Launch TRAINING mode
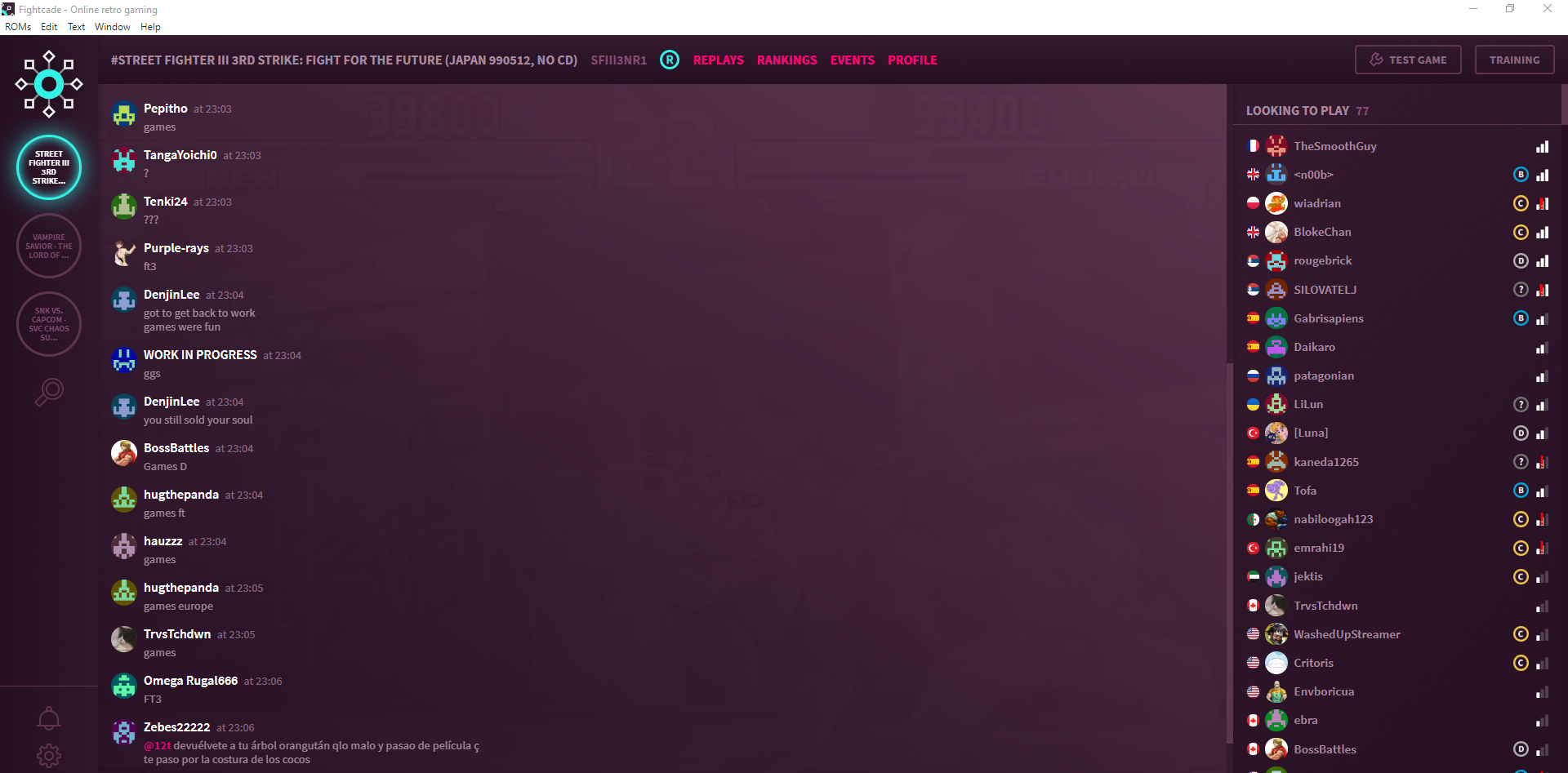The height and width of the screenshot is (773, 1568). coord(1514,60)
